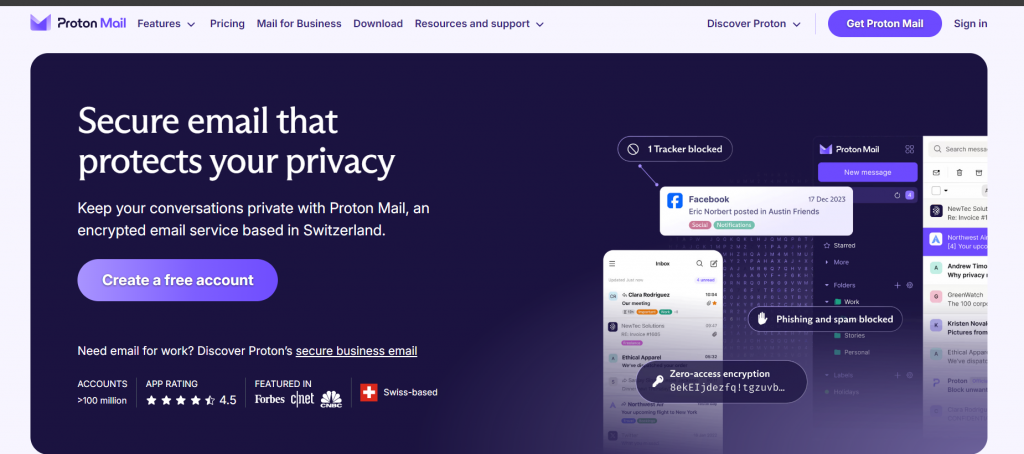Follow the secure business email link
This screenshot has width=1024, height=454.
pyautogui.click(x=356, y=351)
